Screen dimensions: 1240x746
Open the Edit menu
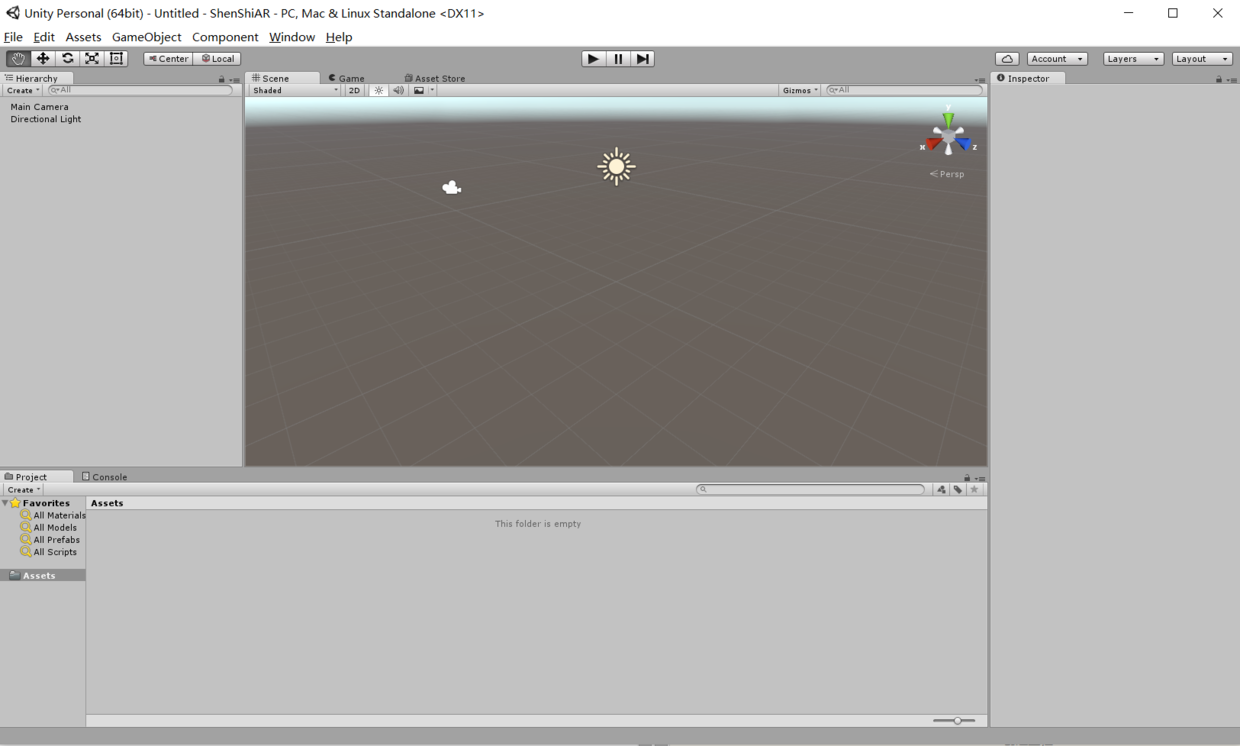[44, 37]
